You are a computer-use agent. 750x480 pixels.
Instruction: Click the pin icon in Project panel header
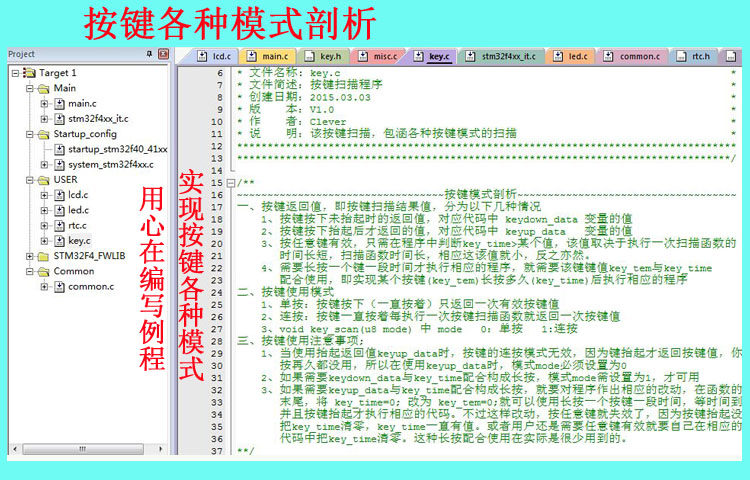click(x=149, y=54)
